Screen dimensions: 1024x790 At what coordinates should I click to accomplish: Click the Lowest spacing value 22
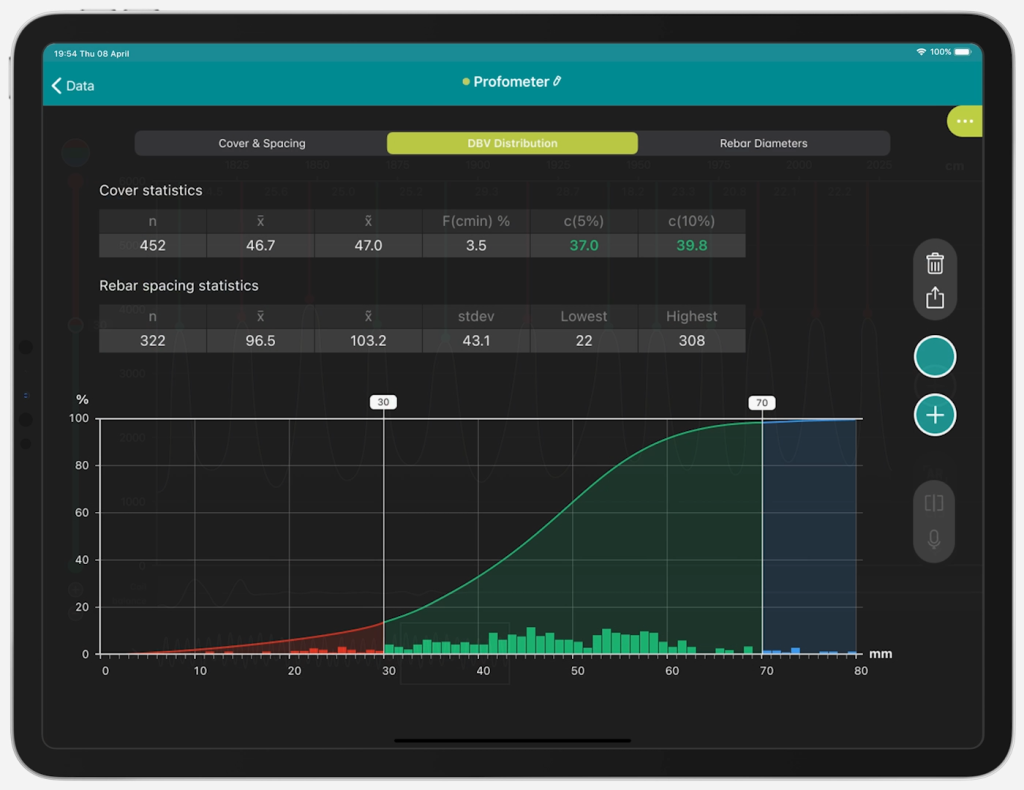point(584,341)
